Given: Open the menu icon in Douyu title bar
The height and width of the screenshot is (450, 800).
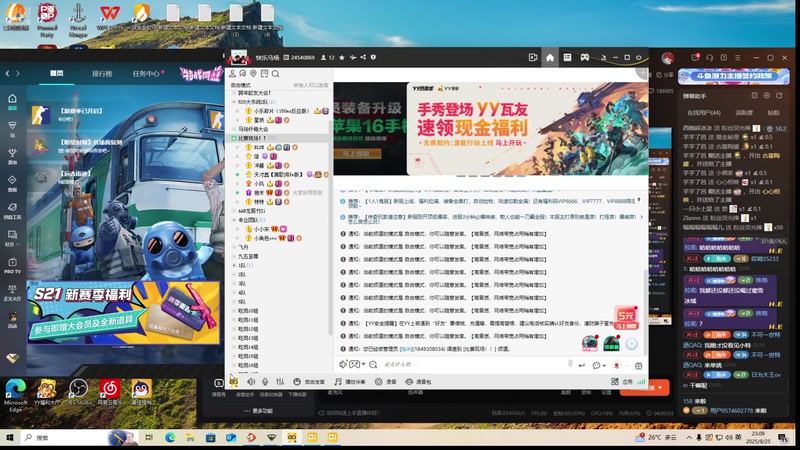Looking at the screenshot, I should (738, 58).
